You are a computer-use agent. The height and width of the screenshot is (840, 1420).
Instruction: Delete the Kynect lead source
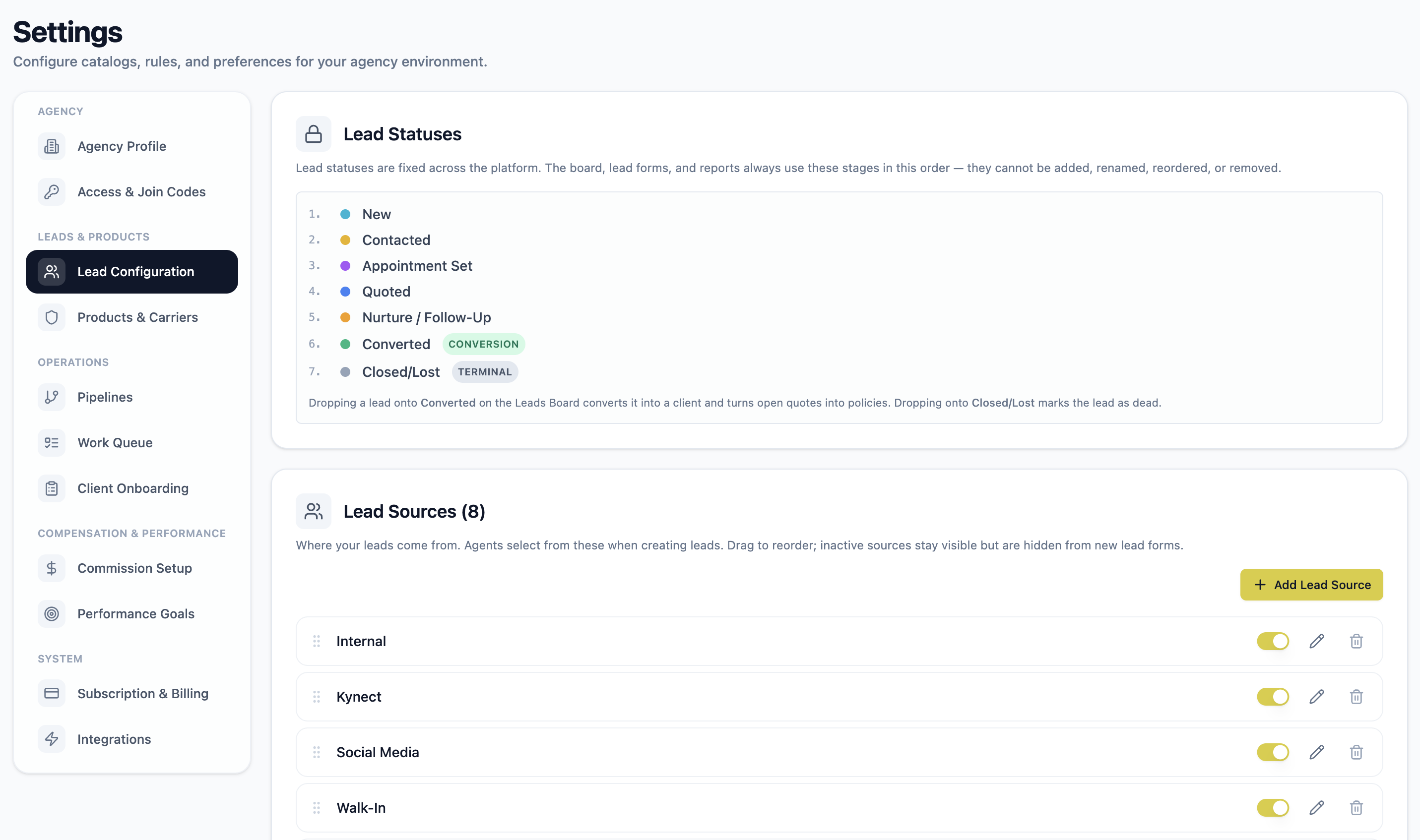(1356, 697)
